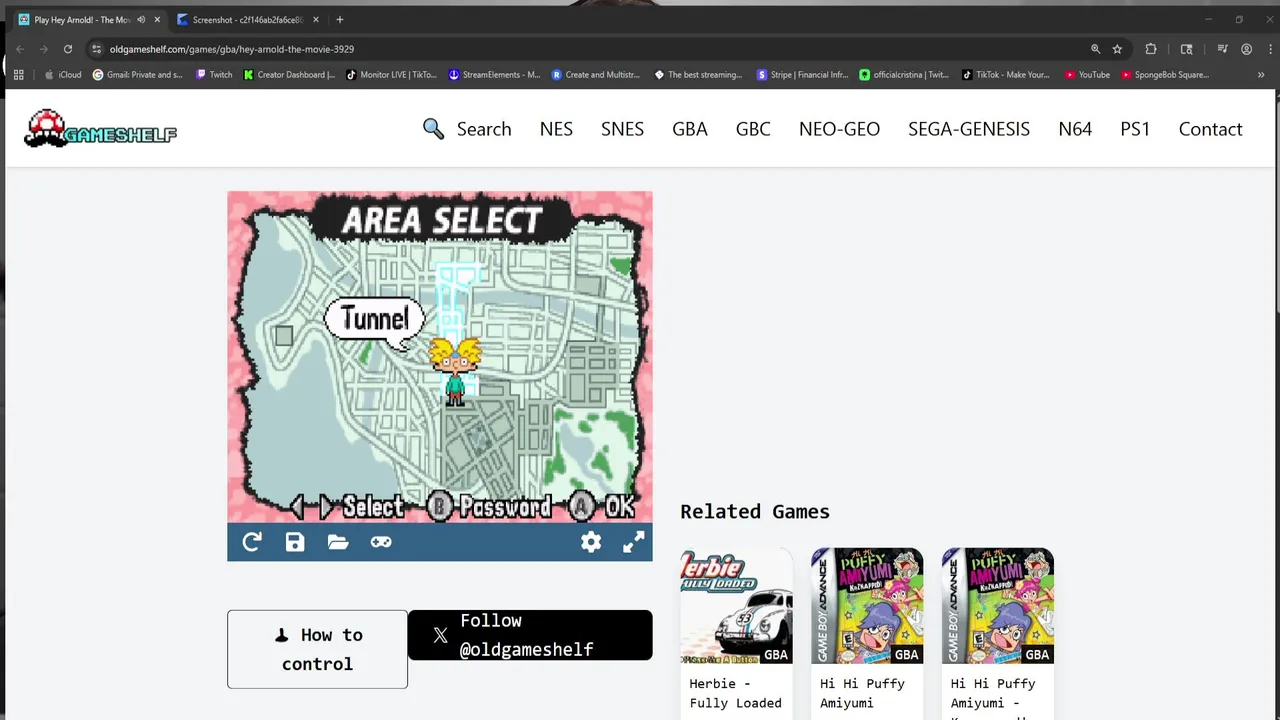1280x720 pixels.
Task: Switch to the Screenshot tab
Action: [x=250, y=20]
